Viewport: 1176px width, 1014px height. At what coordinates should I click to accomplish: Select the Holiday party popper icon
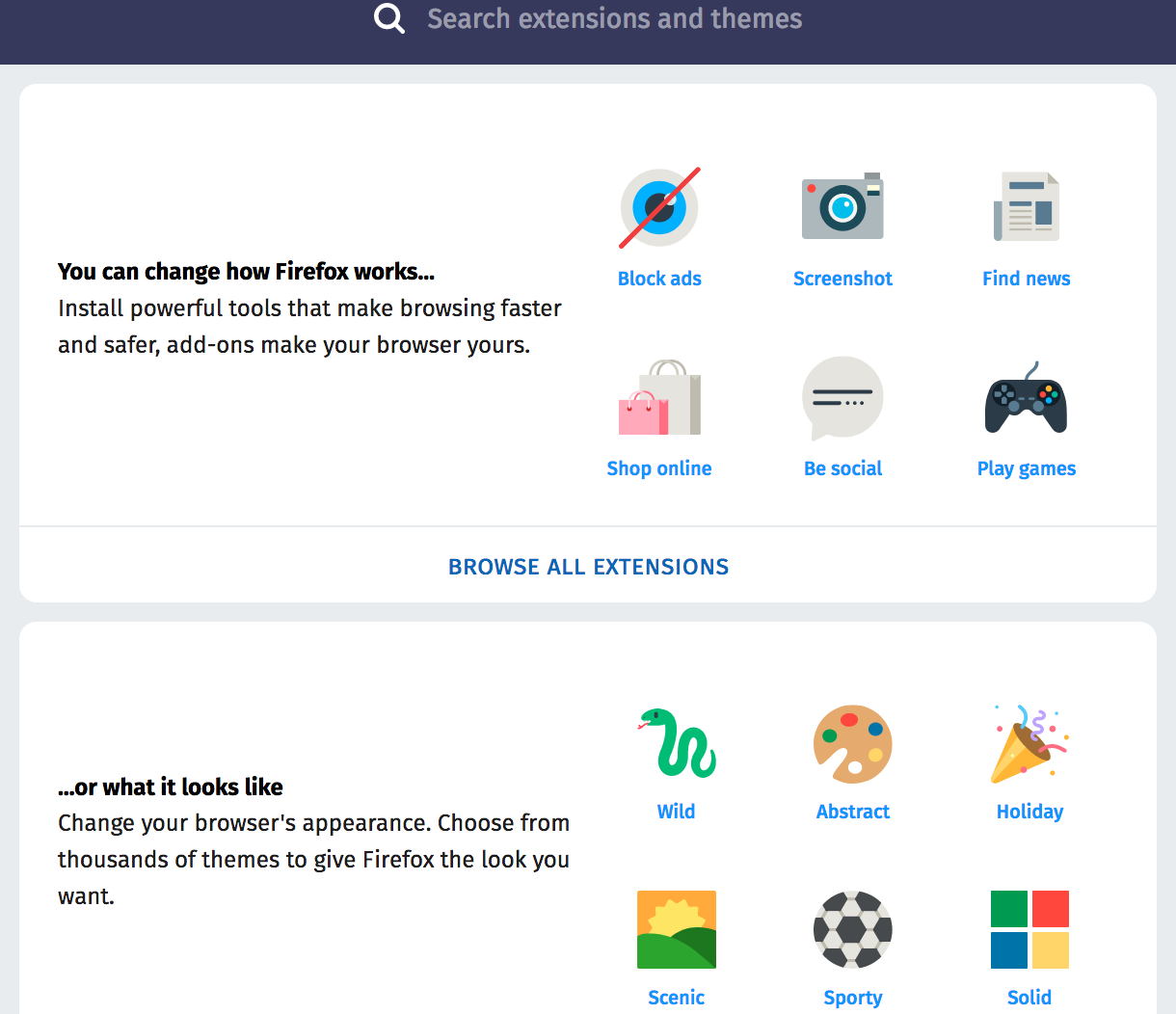click(x=1029, y=742)
